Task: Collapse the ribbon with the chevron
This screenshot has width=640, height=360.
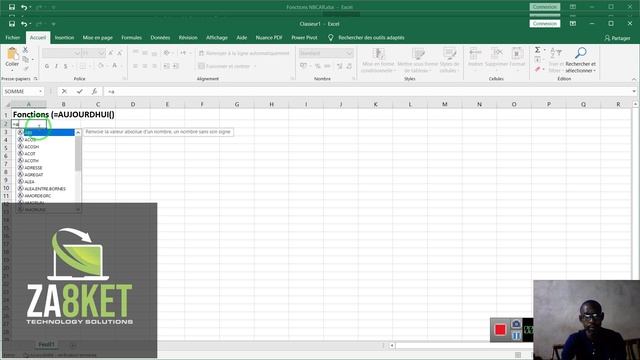Action: (634, 79)
